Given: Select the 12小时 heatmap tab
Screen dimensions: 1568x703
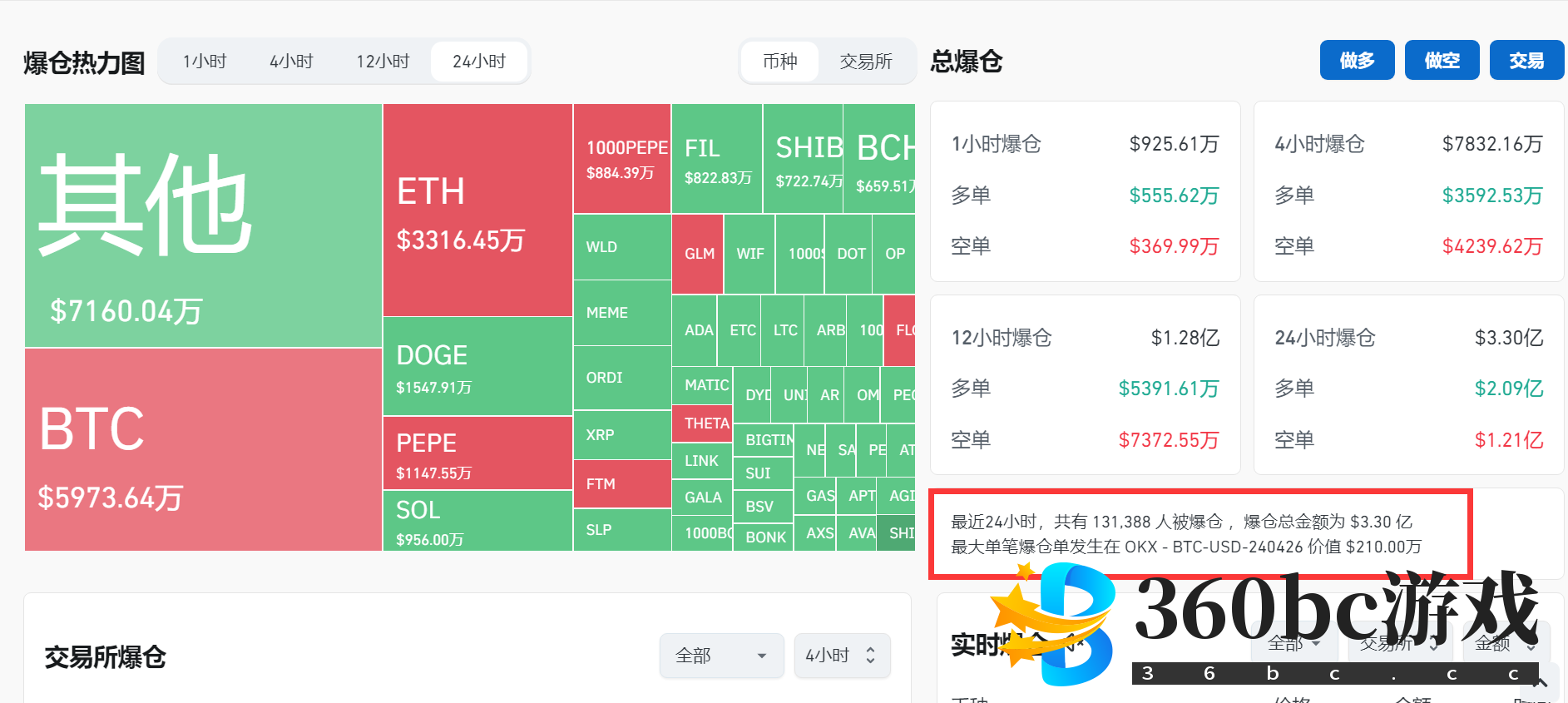Looking at the screenshot, I should [x=383, y=62].
